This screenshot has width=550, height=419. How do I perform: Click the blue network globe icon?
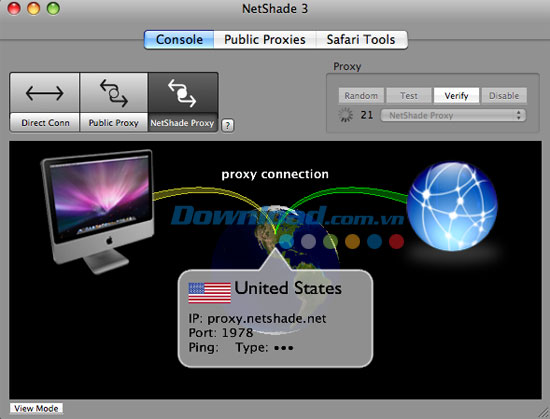[x=452, y=207]
